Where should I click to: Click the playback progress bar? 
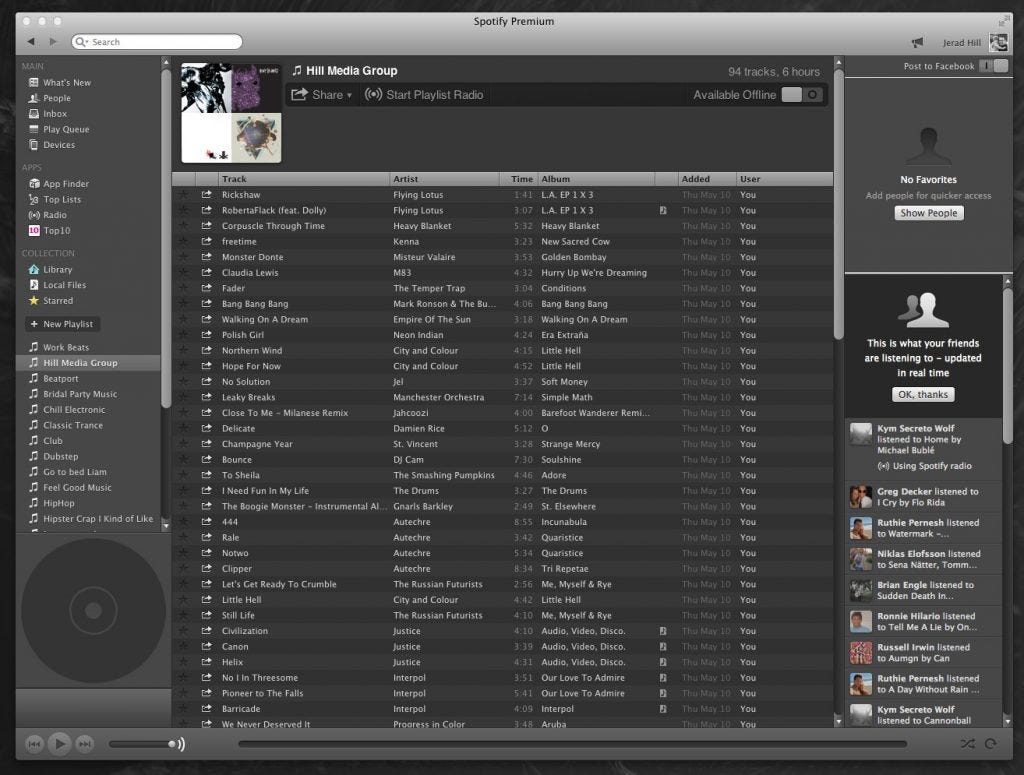tap(572, 744)
